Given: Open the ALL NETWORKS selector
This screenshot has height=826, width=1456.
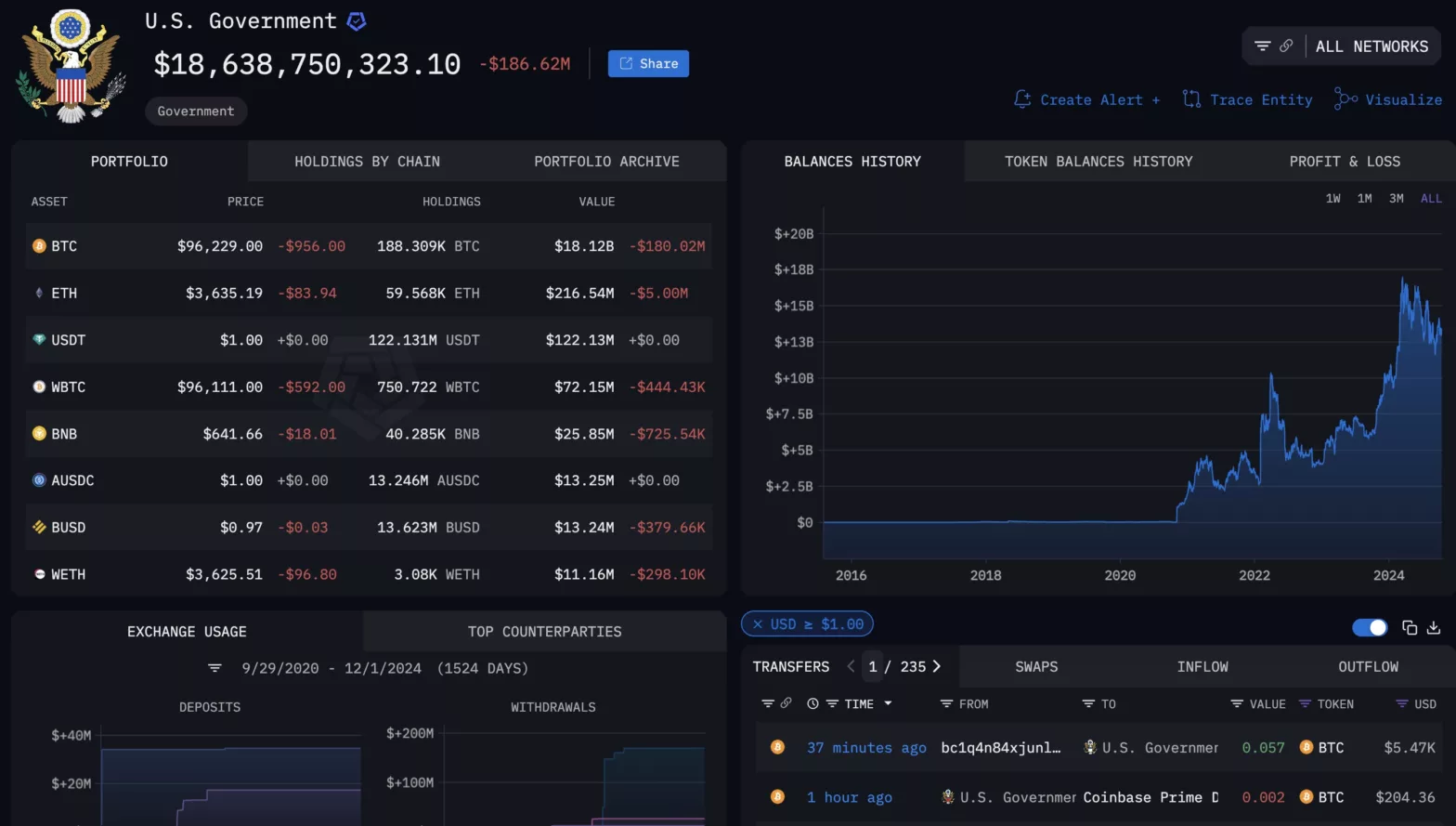Looking at the screenshot, I should [x=1371, y=46].
